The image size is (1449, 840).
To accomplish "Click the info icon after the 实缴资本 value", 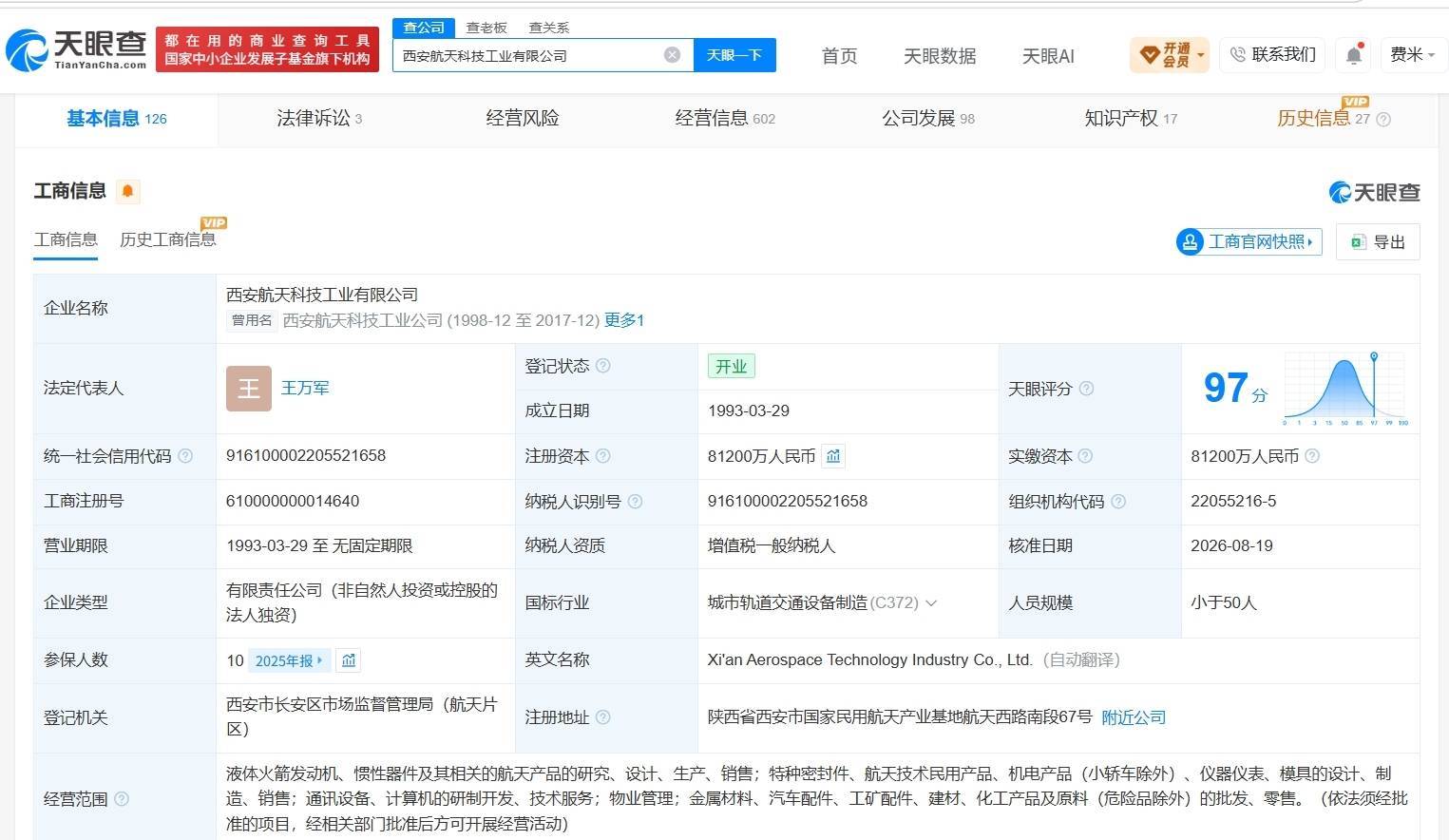I will pos(1312,456).
